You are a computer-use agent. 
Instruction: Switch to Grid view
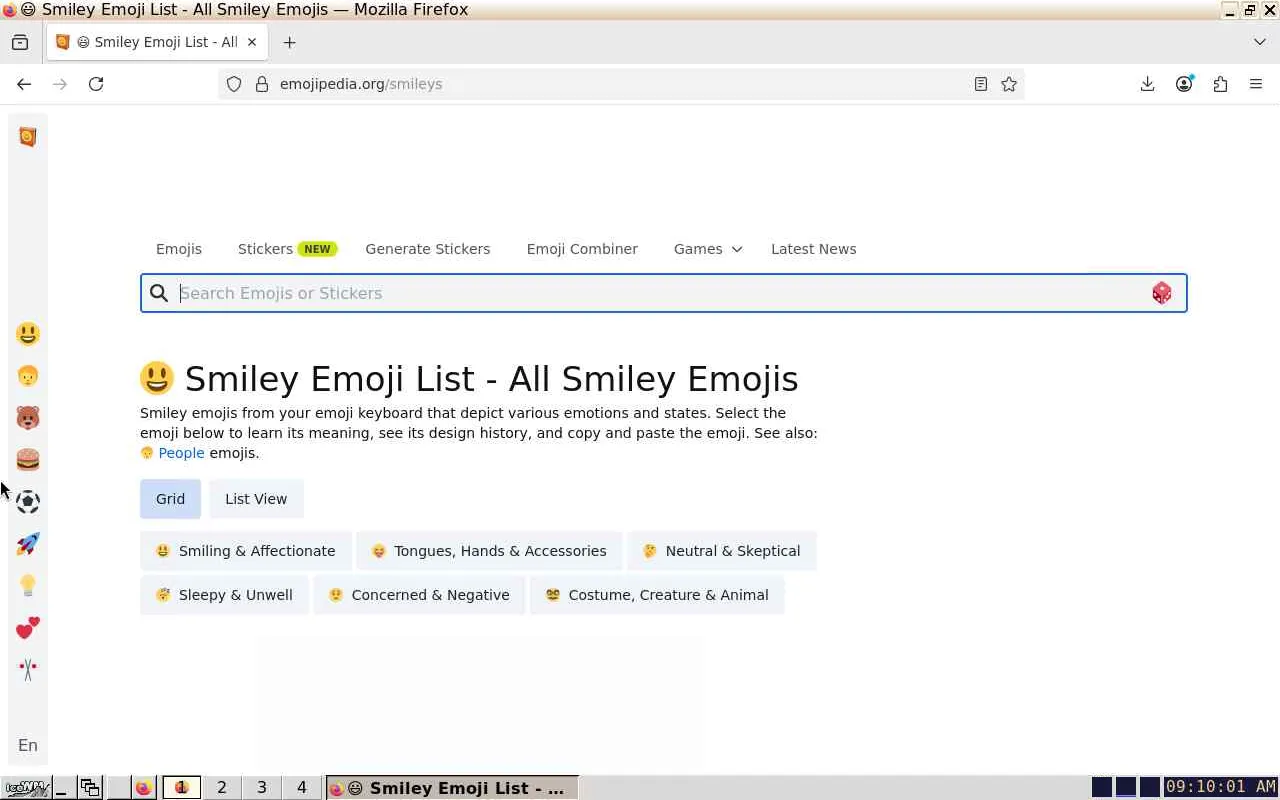[170, 499]
